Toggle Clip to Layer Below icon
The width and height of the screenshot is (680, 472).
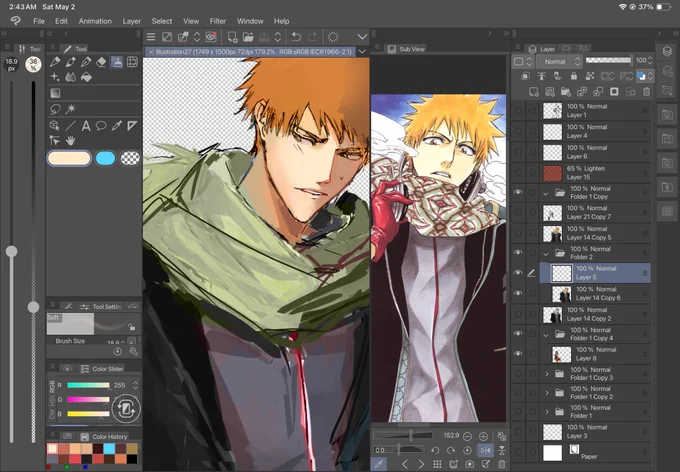pyautogui.click(x=525, y=76)
